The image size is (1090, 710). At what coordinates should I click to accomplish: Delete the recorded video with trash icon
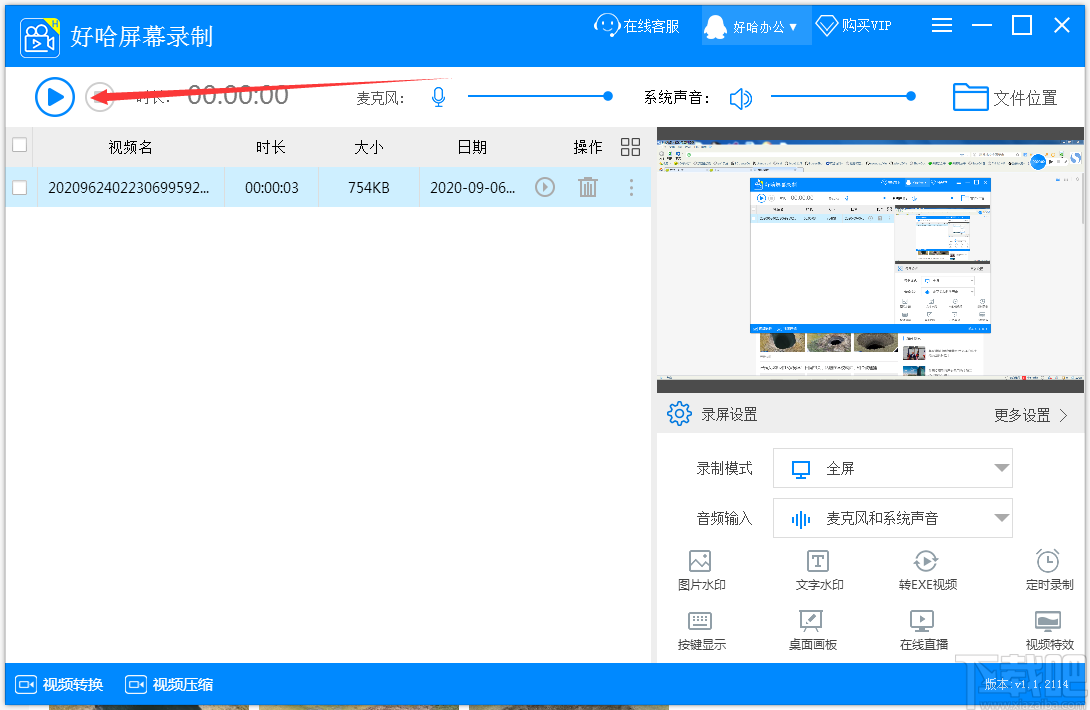point(587,187)
